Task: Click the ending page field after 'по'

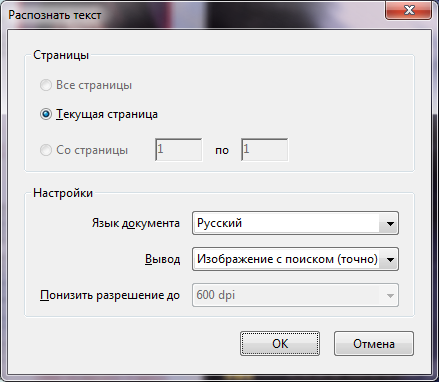Action: (265, 150)
